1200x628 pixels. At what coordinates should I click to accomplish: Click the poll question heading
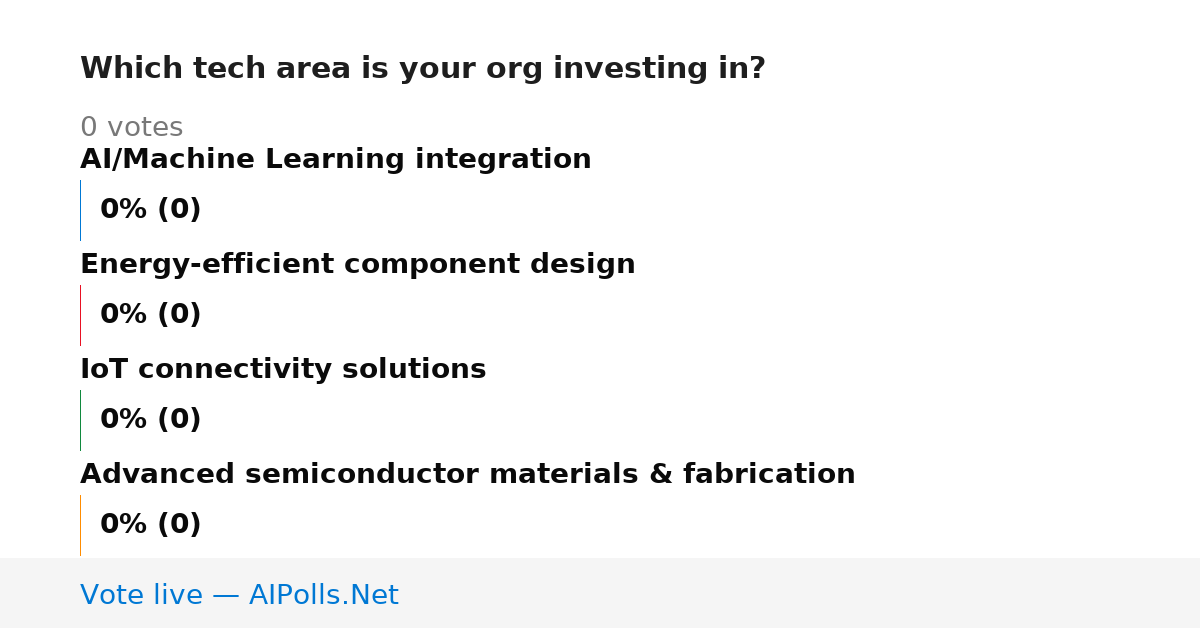pyautogui.click(x=423, y=69)
